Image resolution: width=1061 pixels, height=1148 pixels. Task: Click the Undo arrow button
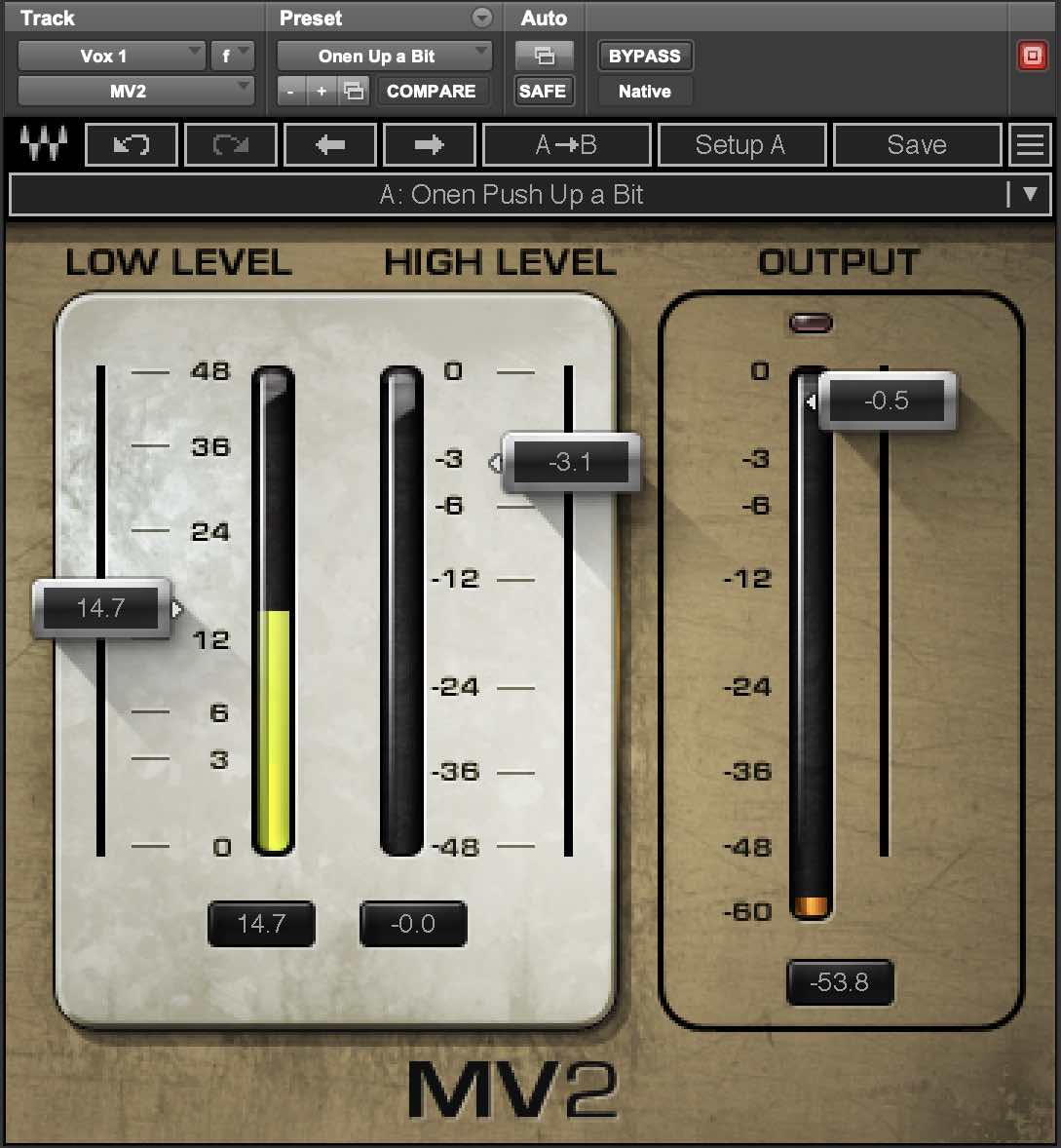tap(132, 145)
